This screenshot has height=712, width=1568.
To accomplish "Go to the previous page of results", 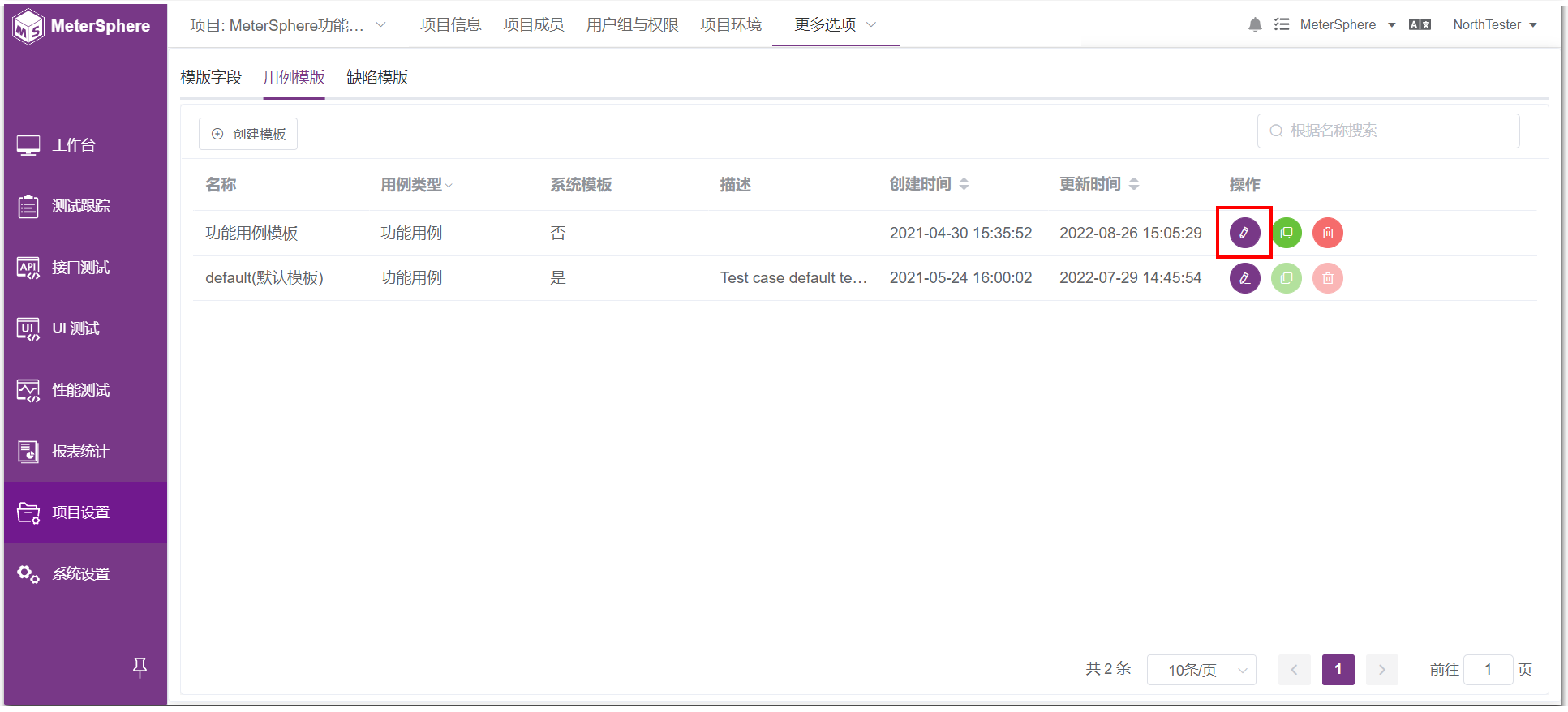I will pyautogui.click(x=1295, y=670).
